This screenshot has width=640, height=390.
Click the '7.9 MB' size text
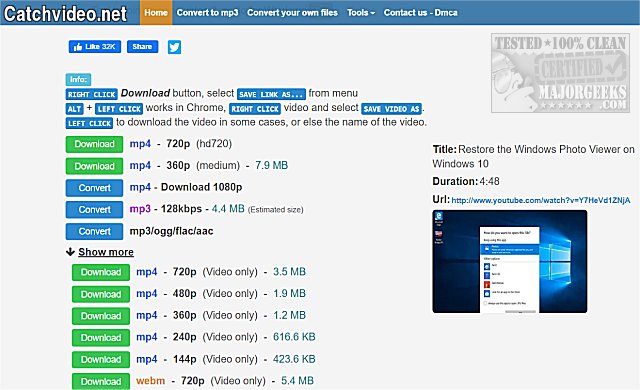coord(272,165)
